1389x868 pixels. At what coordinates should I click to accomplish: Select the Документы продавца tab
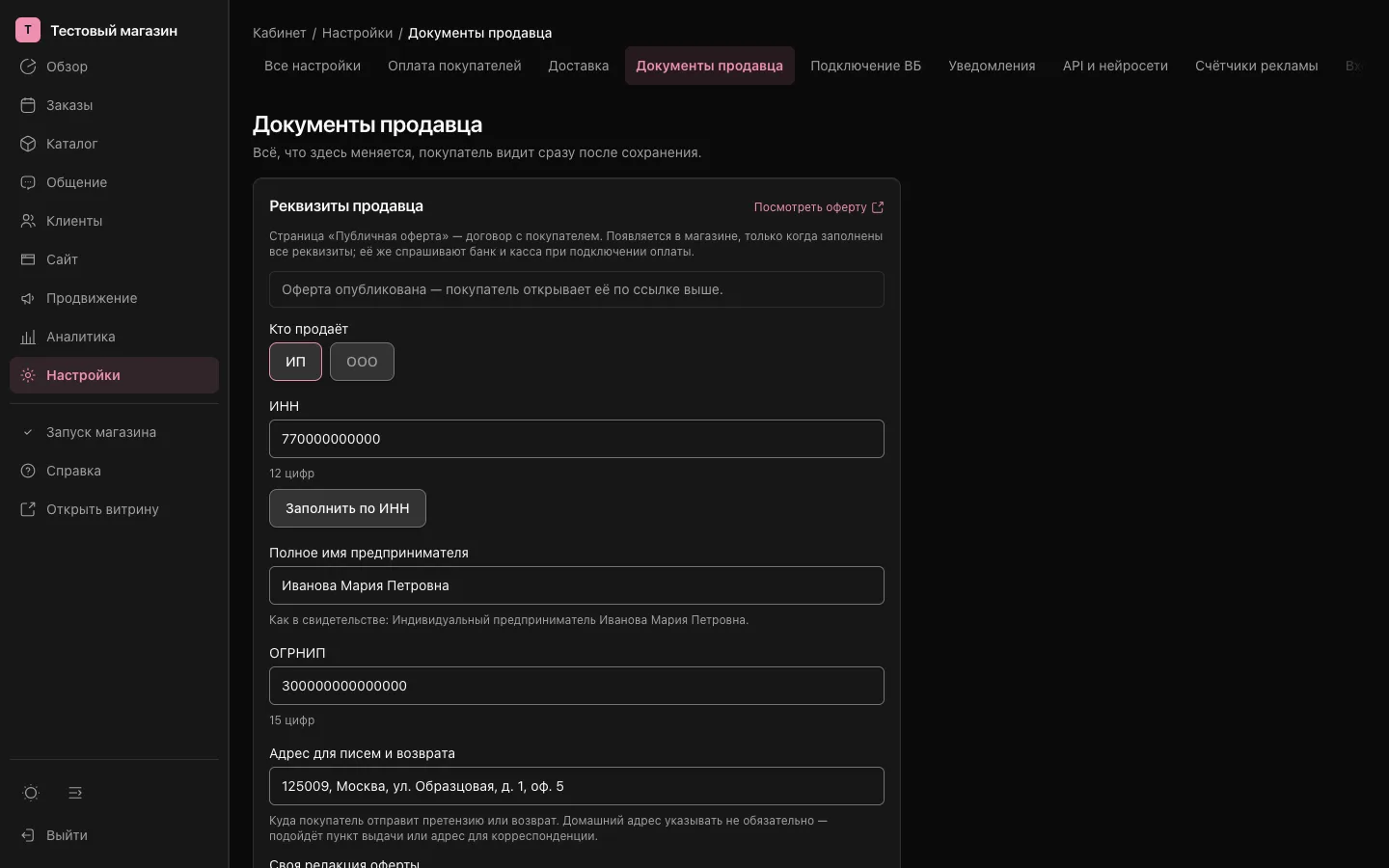point(709,66)
